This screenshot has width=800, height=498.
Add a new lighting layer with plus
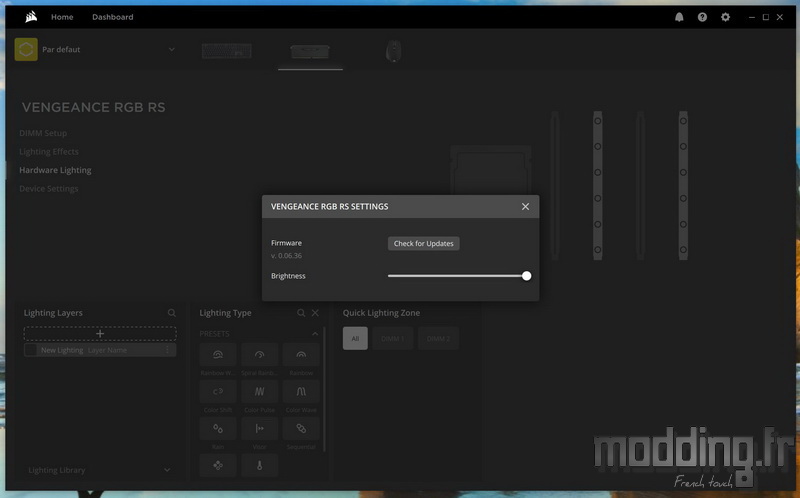tap(100, 334)
